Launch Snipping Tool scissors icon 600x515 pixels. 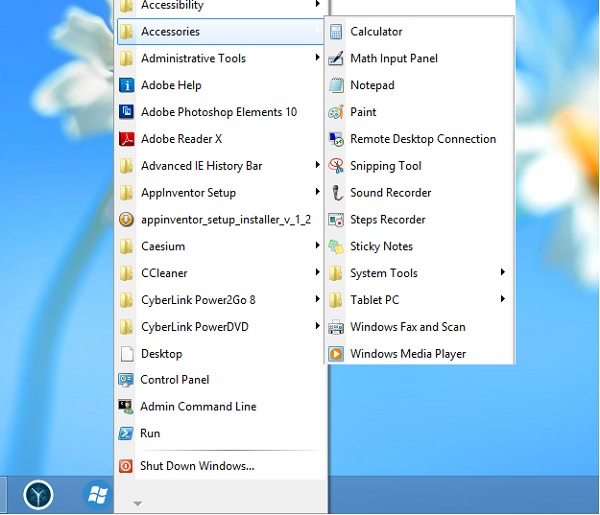point(336,166)
